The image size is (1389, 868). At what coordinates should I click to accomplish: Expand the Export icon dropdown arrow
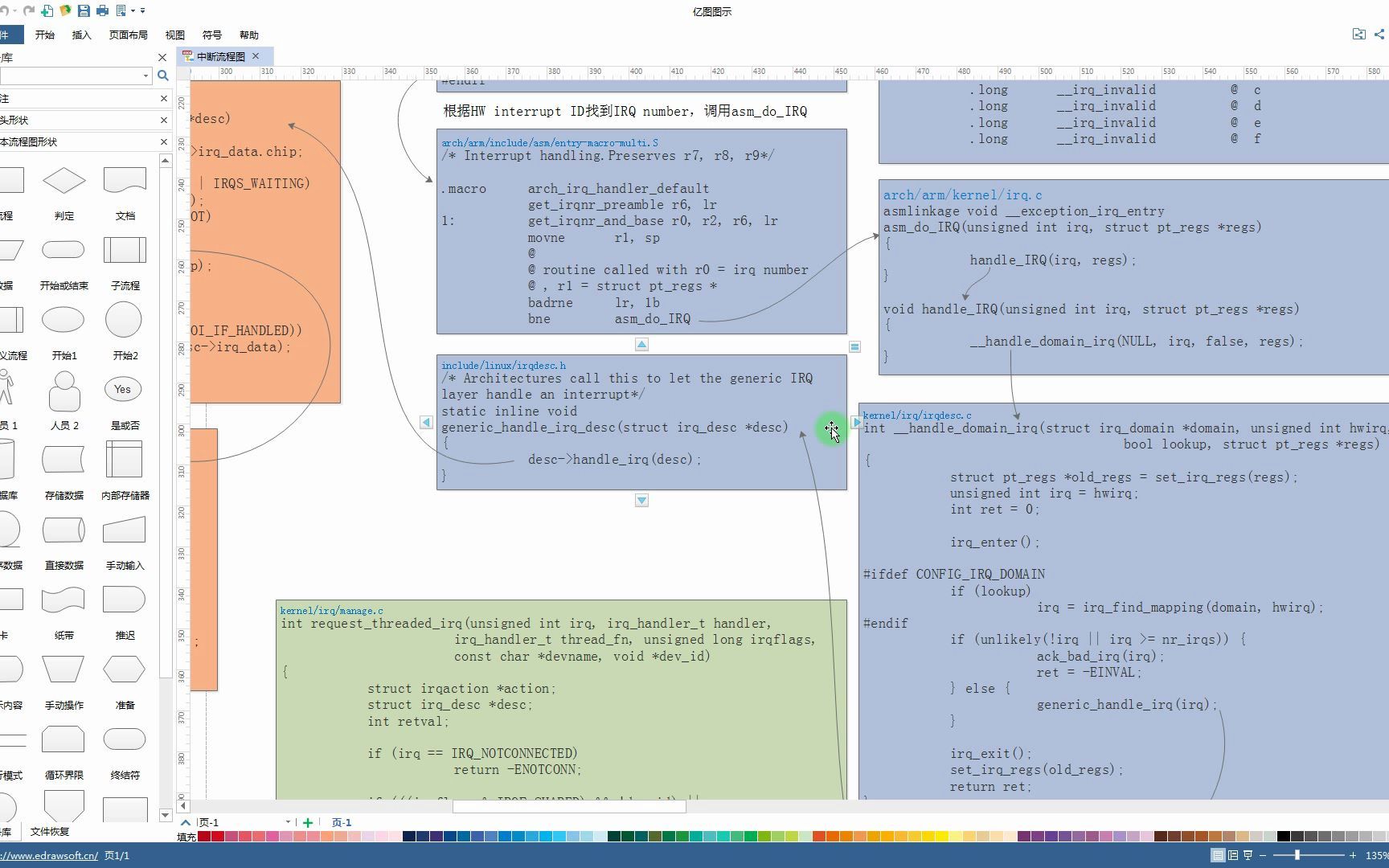[133, 11]
